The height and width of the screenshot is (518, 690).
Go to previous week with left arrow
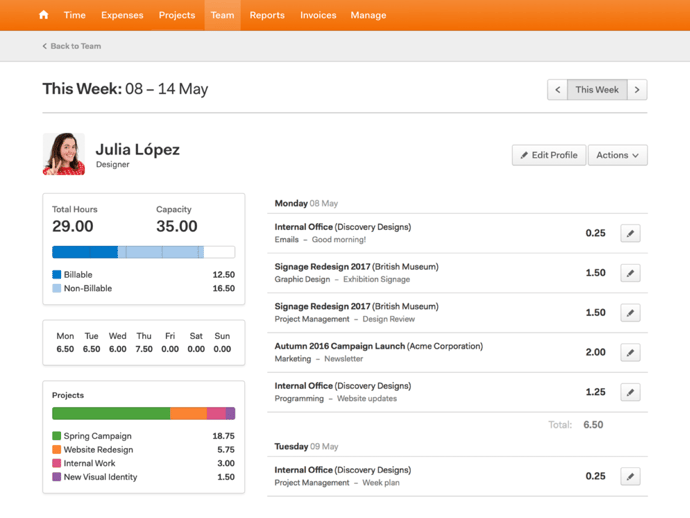tap(558, 90)
